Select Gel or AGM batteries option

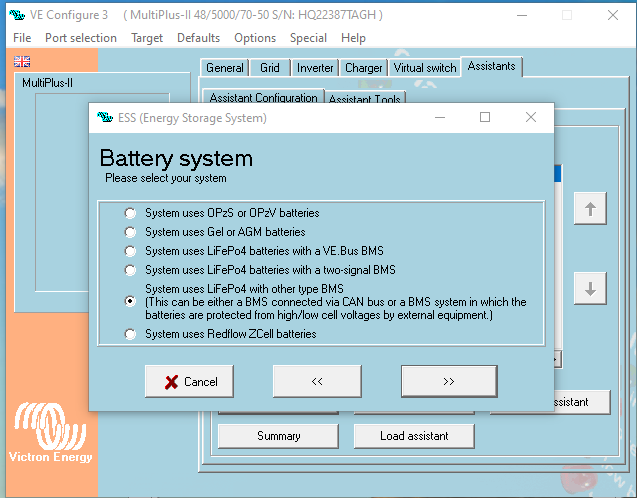(x=130, y=232)
